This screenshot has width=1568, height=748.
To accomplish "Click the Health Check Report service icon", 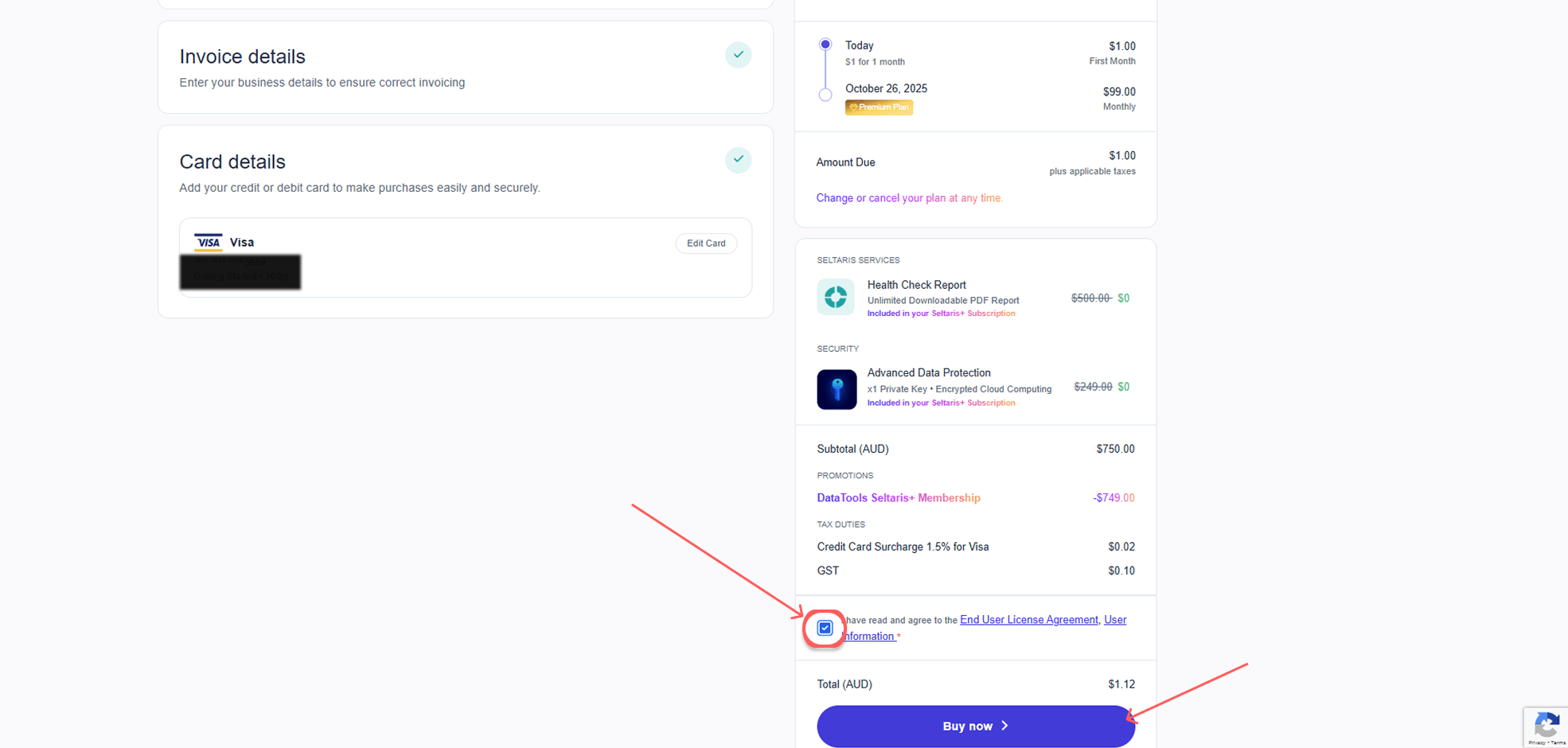I will click(x=835, y=297).
